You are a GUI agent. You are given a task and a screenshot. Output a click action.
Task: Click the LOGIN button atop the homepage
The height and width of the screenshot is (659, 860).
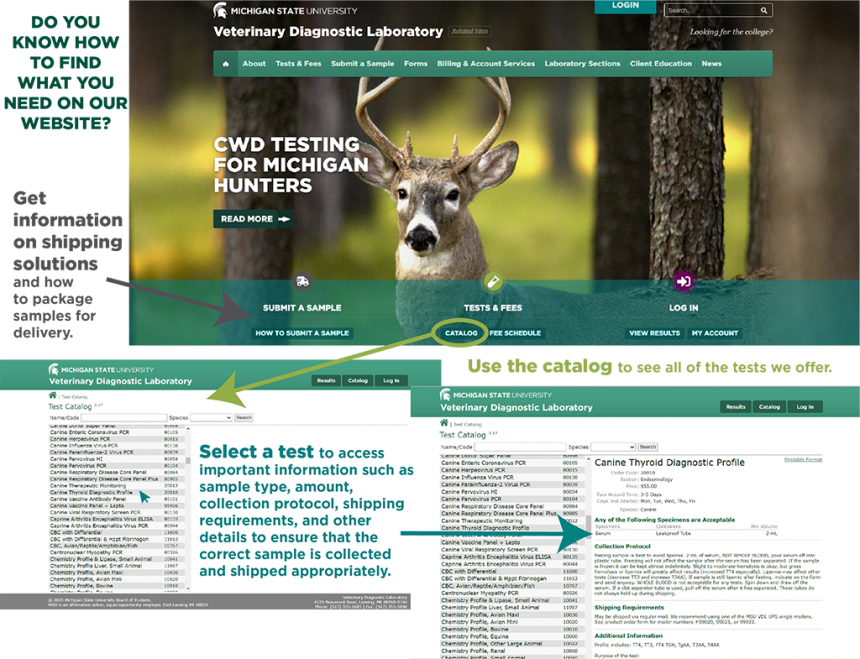click(x=625, y=6)
